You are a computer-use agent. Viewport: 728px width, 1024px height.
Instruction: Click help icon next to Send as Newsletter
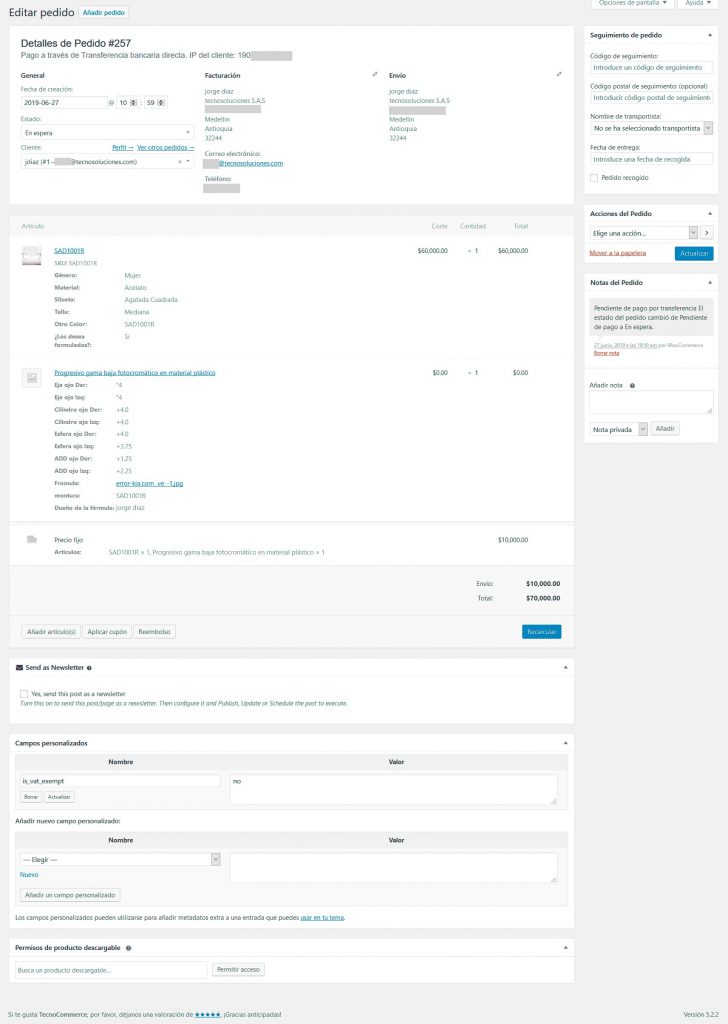point(89,667)
